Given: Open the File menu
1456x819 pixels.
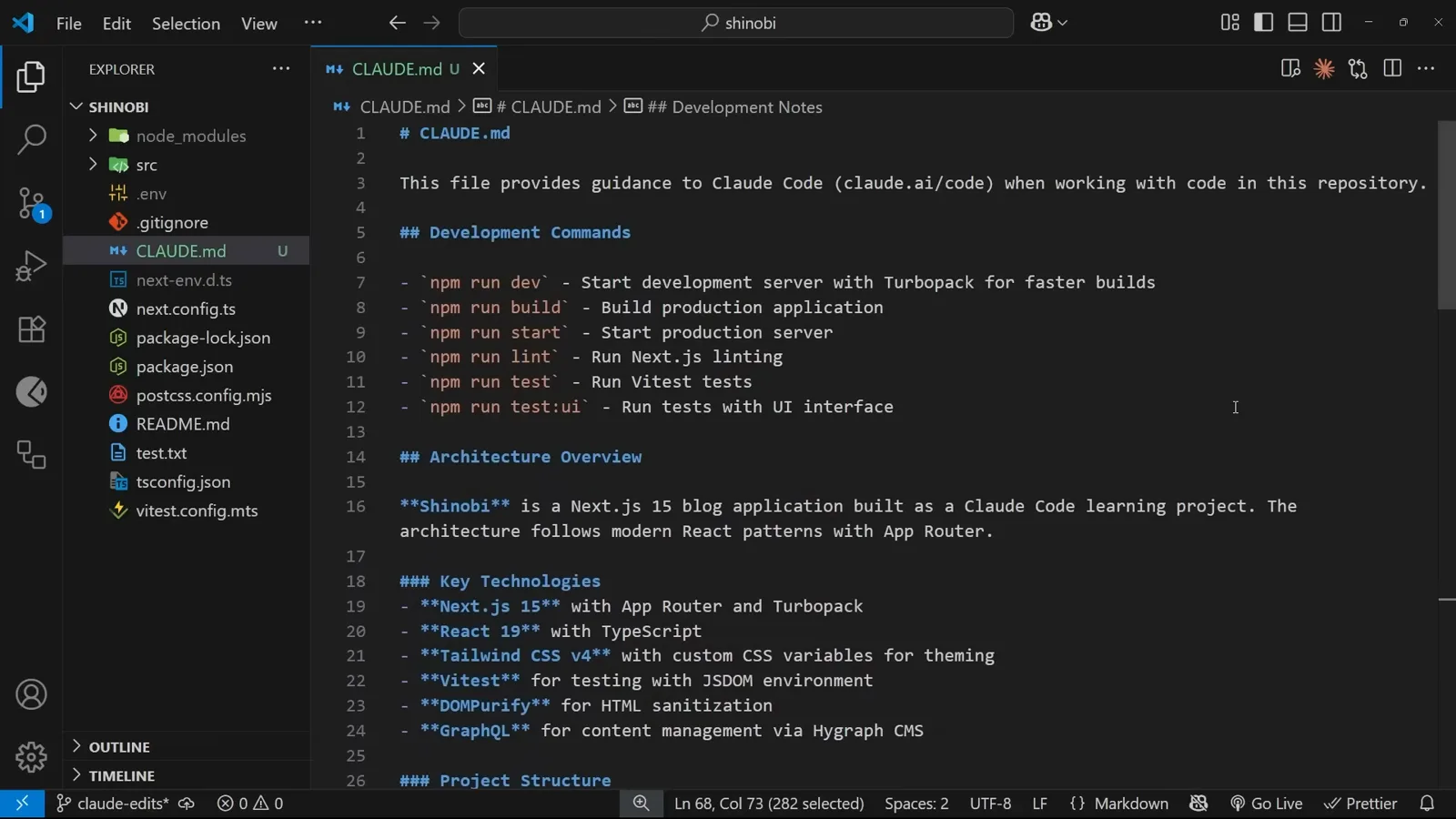Looking at the screenshot, I should click(x=69, y=24).
